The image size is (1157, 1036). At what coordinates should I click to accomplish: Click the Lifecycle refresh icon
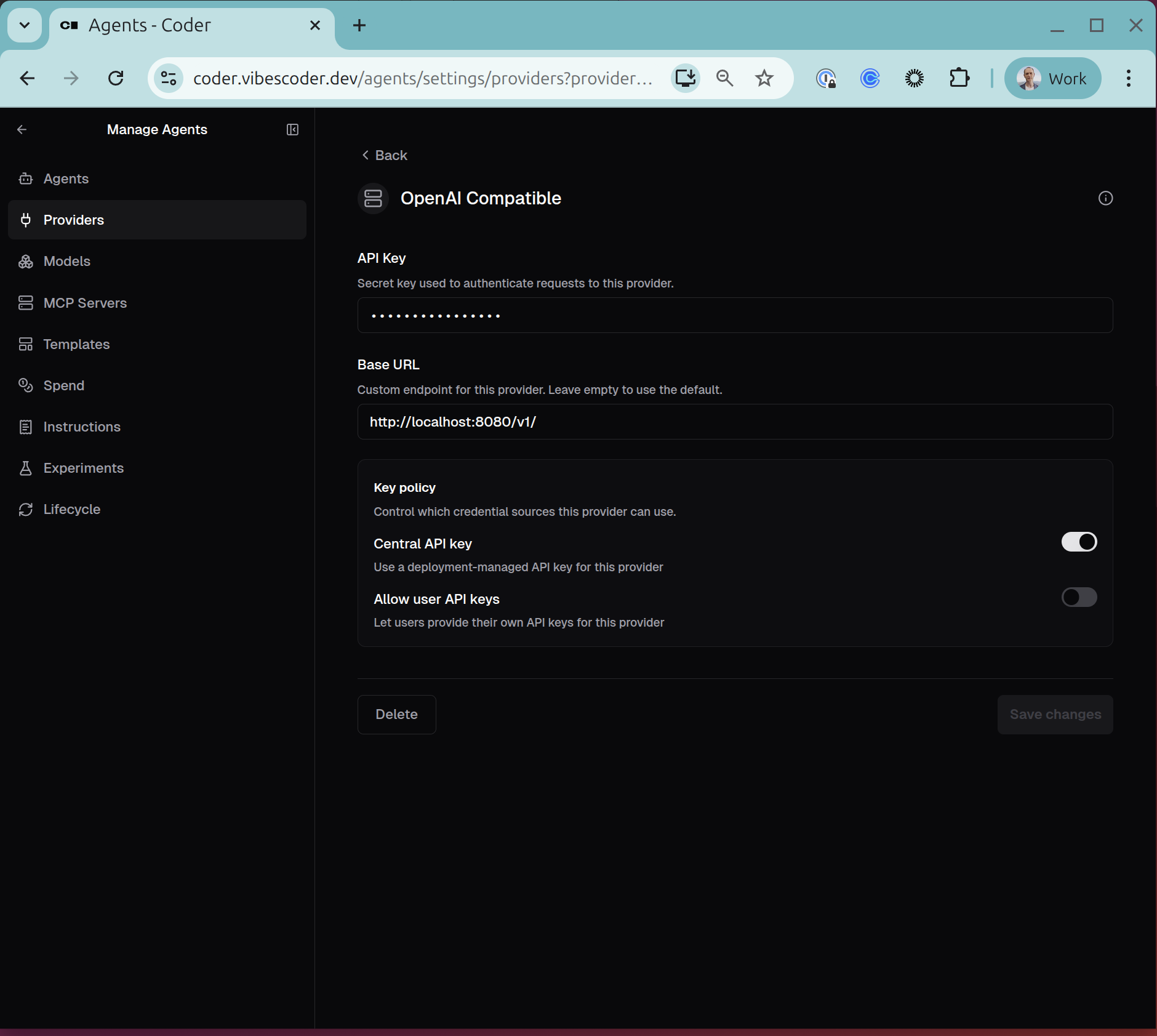pos(26,509)
